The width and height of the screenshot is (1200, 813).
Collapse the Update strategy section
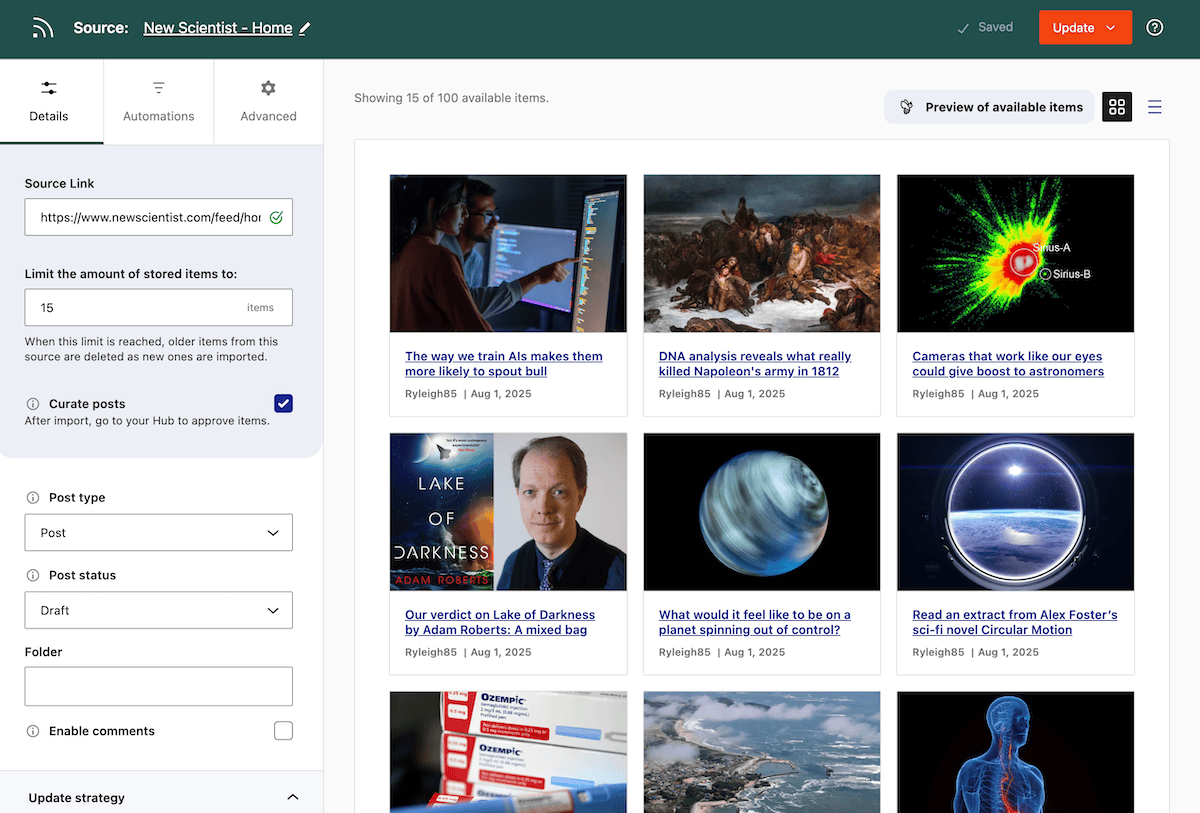coord(293,797)
